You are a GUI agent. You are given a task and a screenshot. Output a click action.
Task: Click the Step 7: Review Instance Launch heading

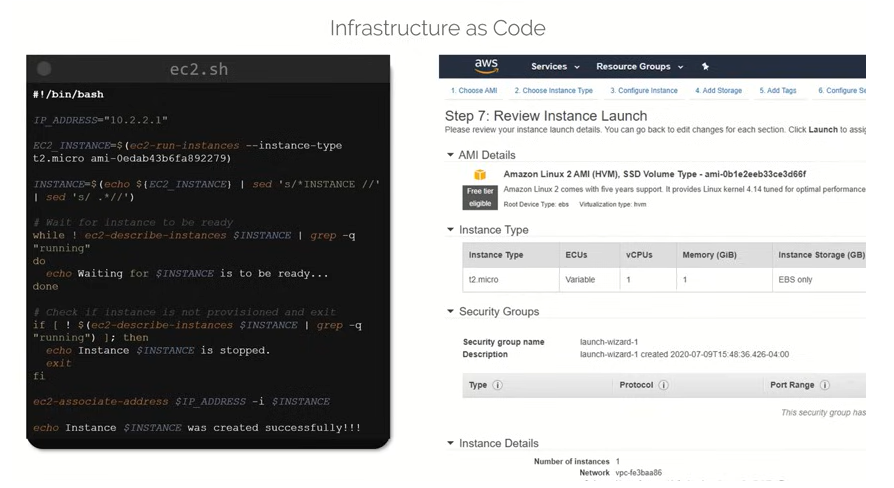coord(546,116)
